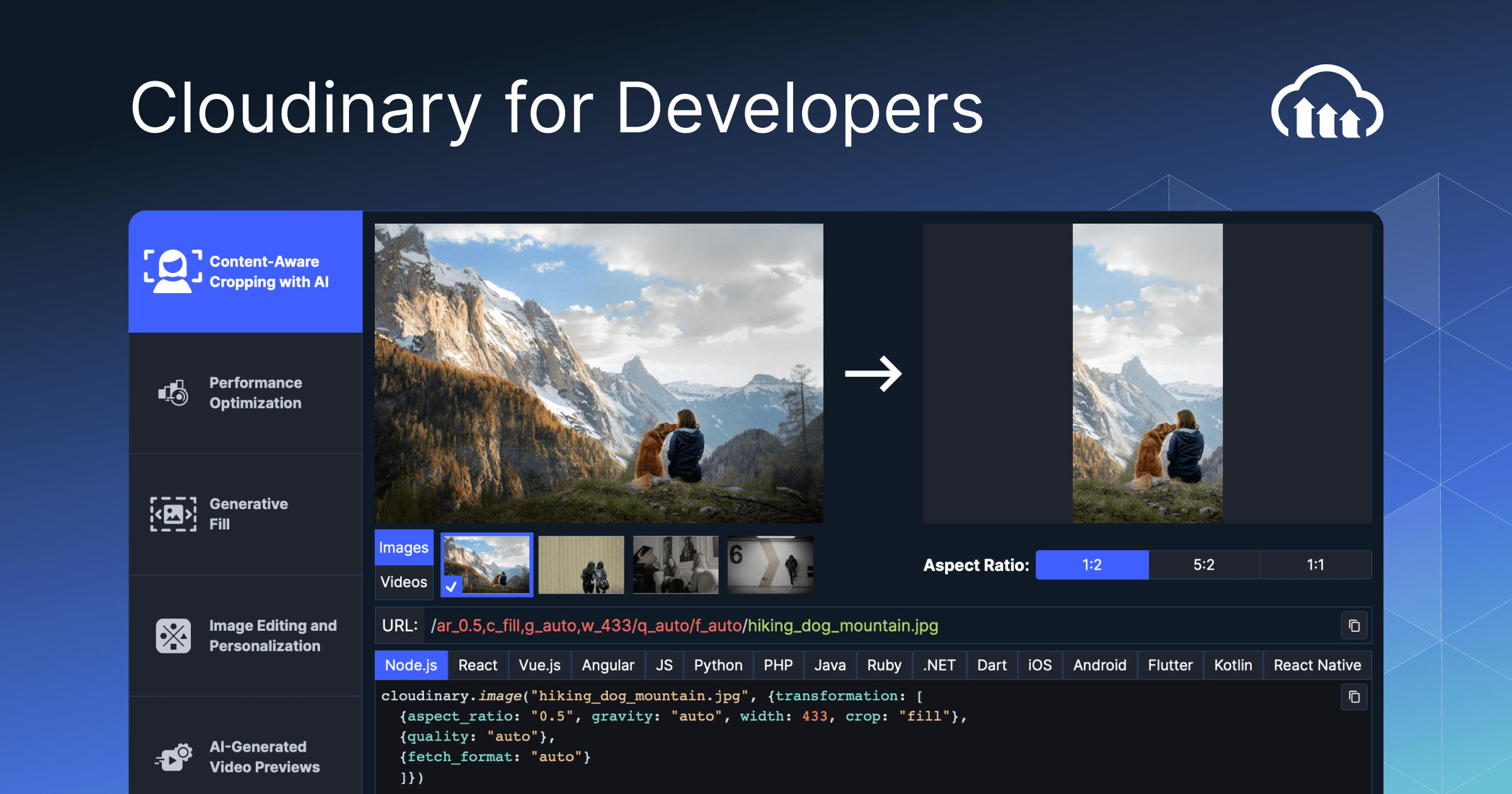
Task: Select the Android code tab
Action: pos(1099,665)
